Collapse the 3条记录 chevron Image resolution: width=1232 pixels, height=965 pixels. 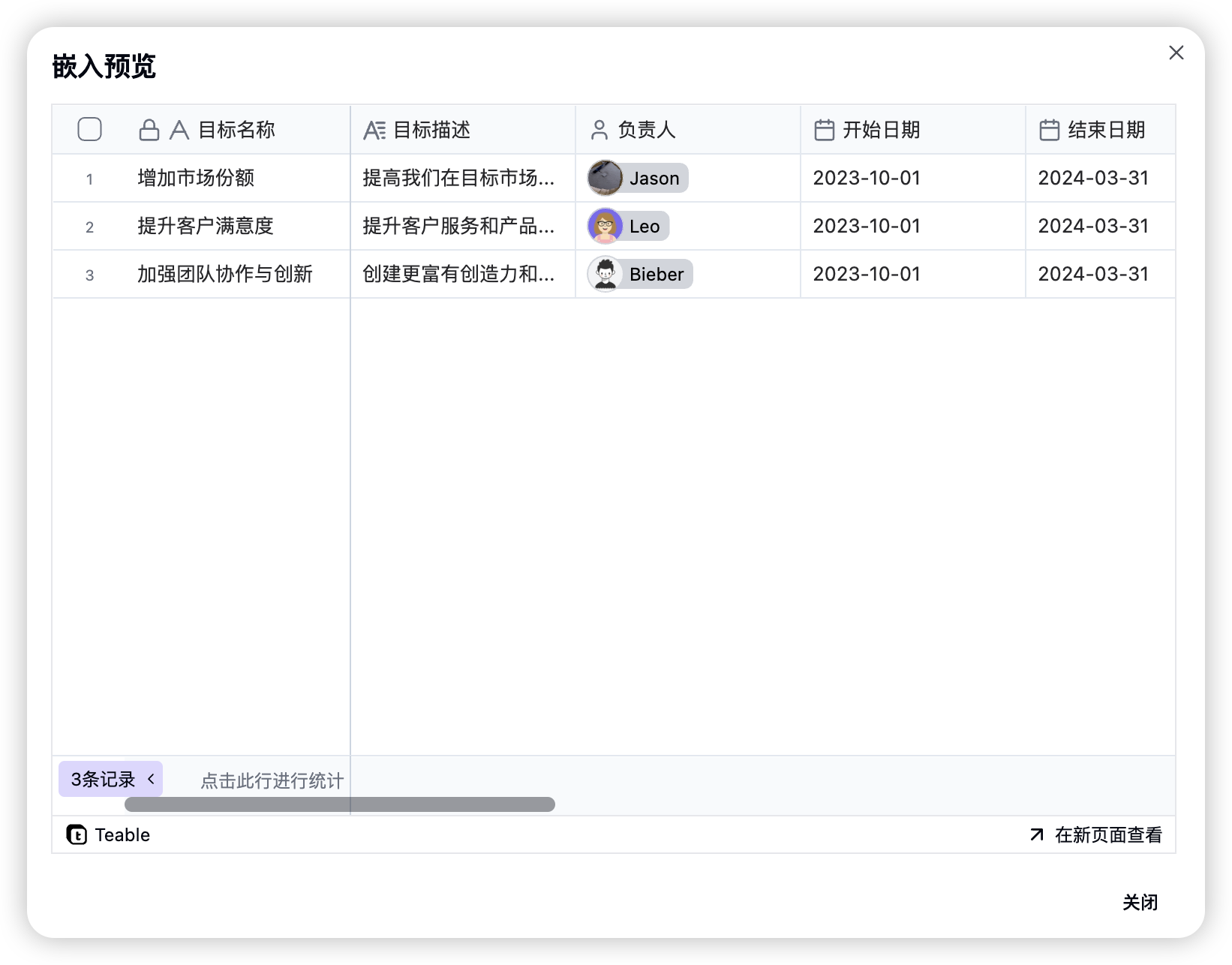pyautogui.click(x=151, y=779)
